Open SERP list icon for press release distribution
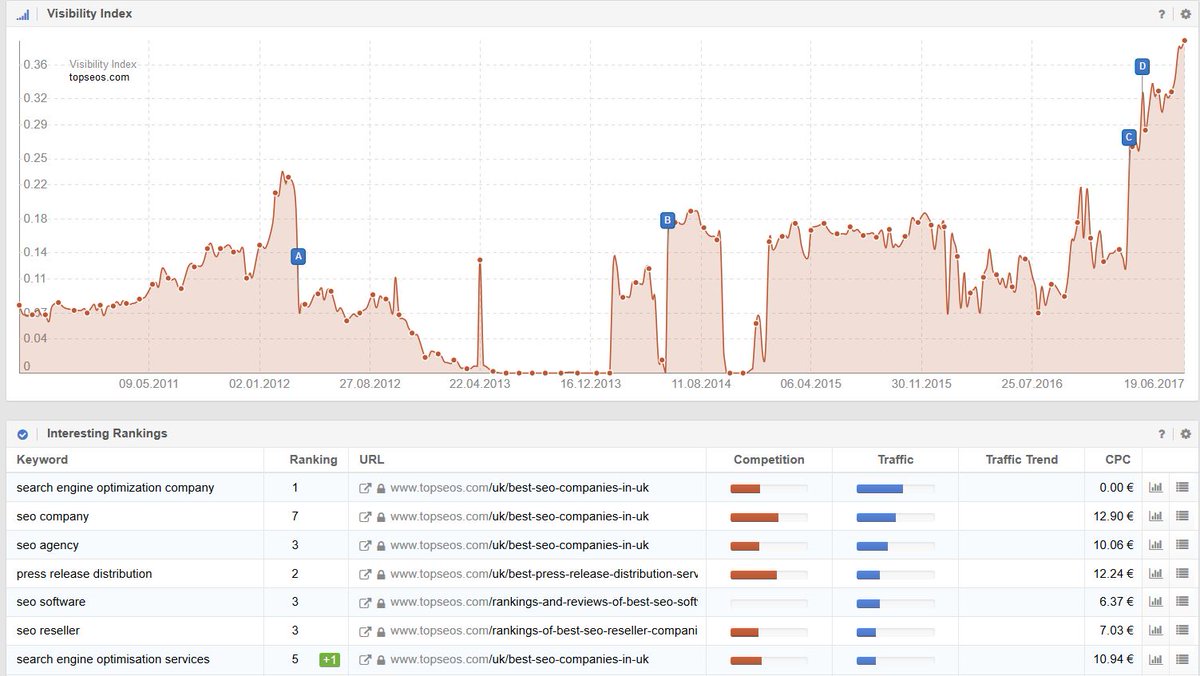This screenshot has width=1200, height=676. (1182, 574)
